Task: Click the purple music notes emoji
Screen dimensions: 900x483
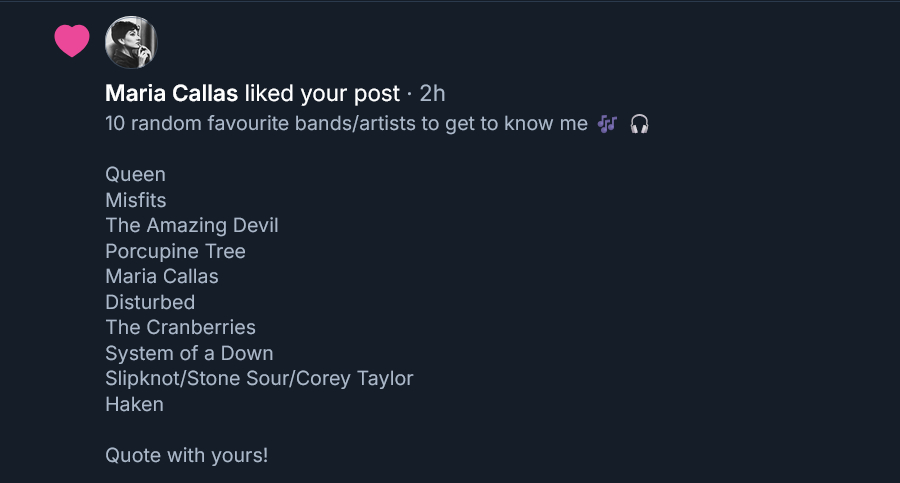Action: point(607,124)
